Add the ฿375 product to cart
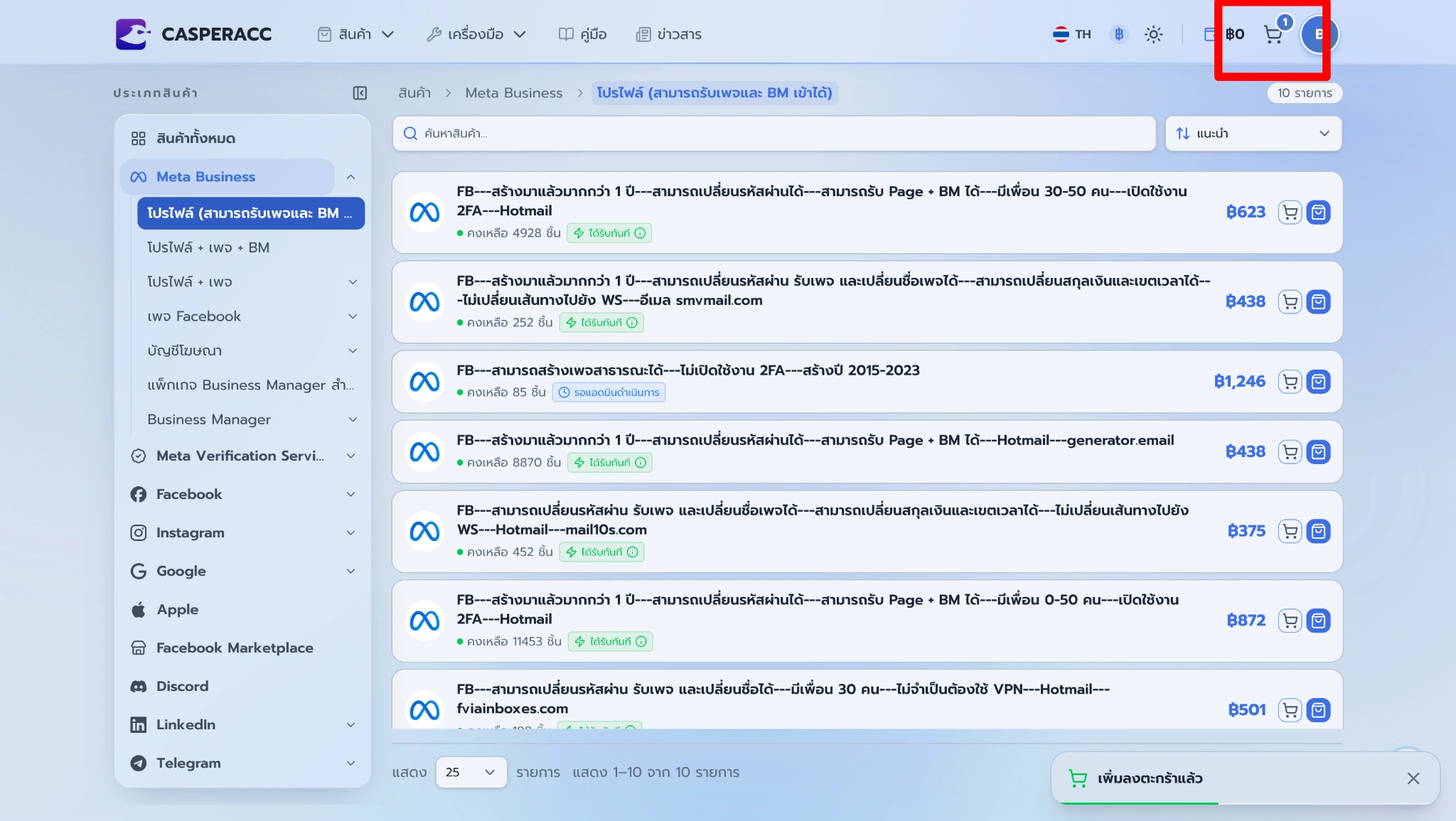1456x821 pixels. 1290,531
